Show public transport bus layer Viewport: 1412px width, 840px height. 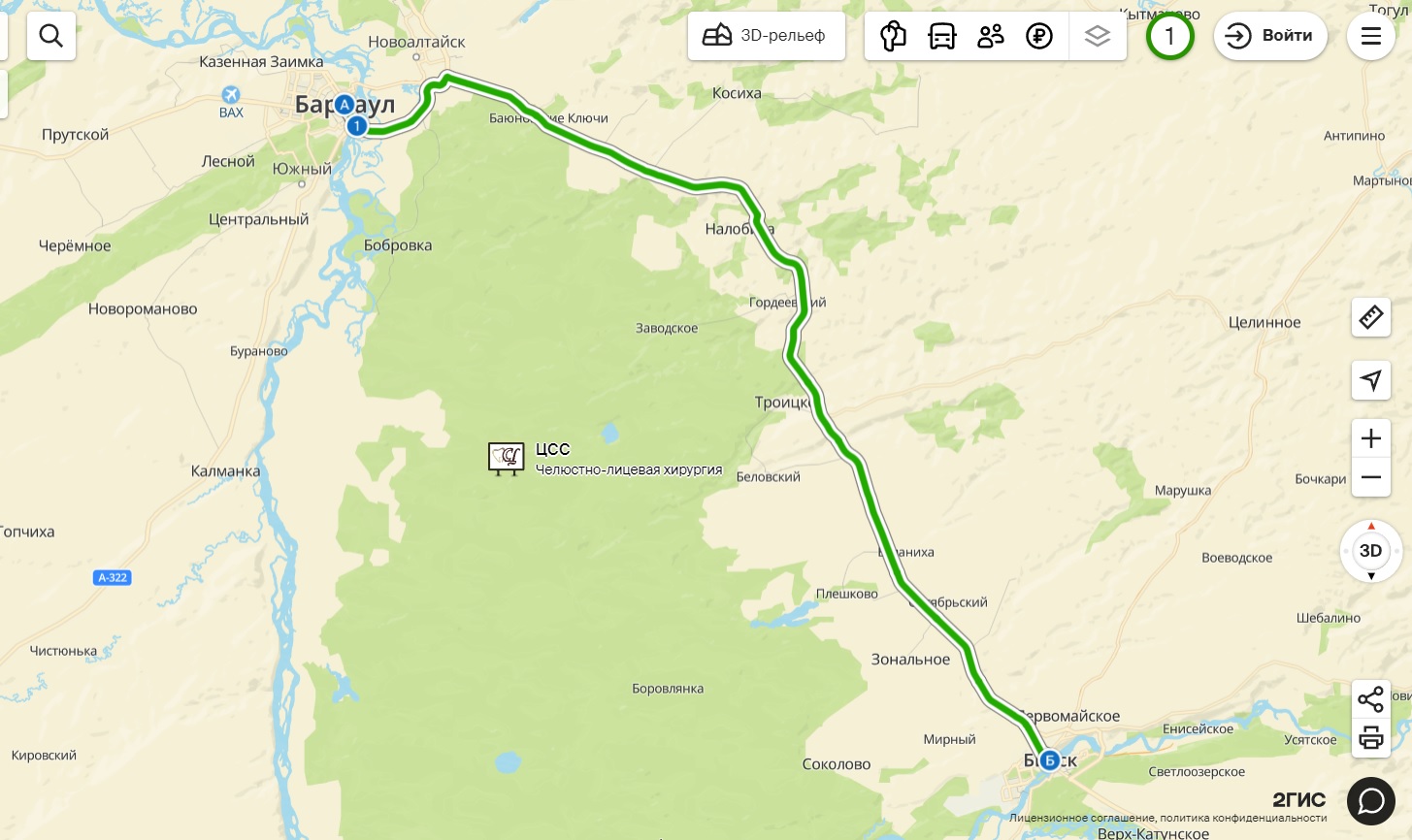[942, 36]
